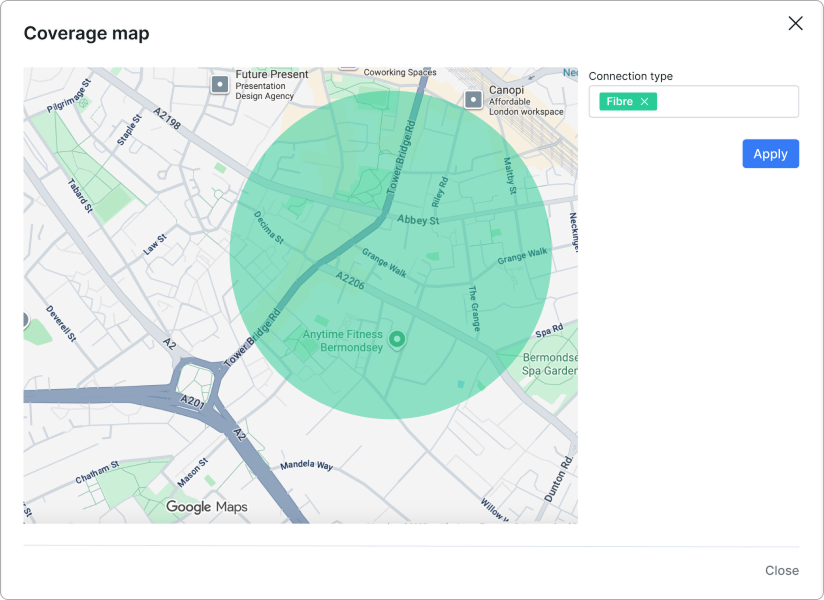Click the A2198 road label
The image size is (824, 600).
click(167, 118)
